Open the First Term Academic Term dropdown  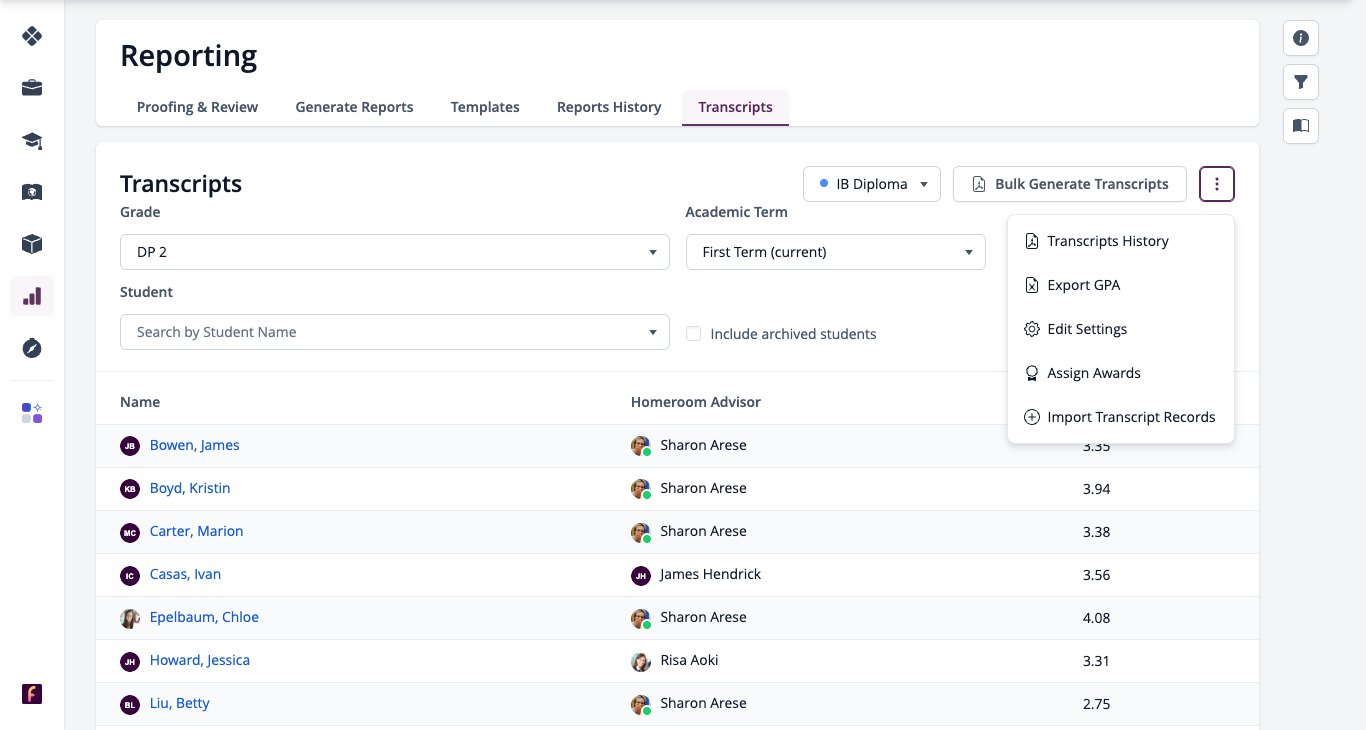coord(836,252)
